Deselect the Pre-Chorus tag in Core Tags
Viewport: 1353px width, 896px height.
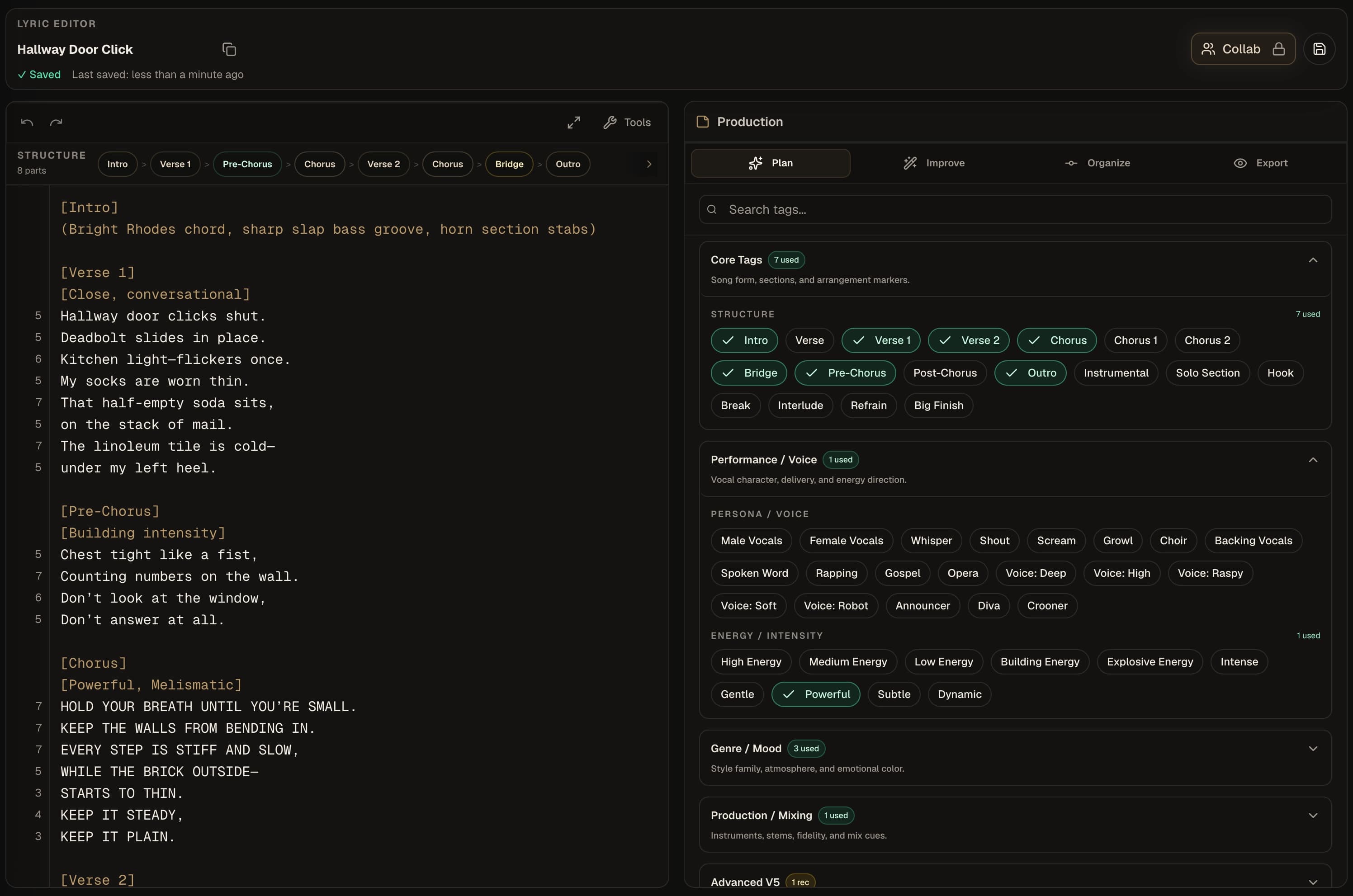(845, 373)
